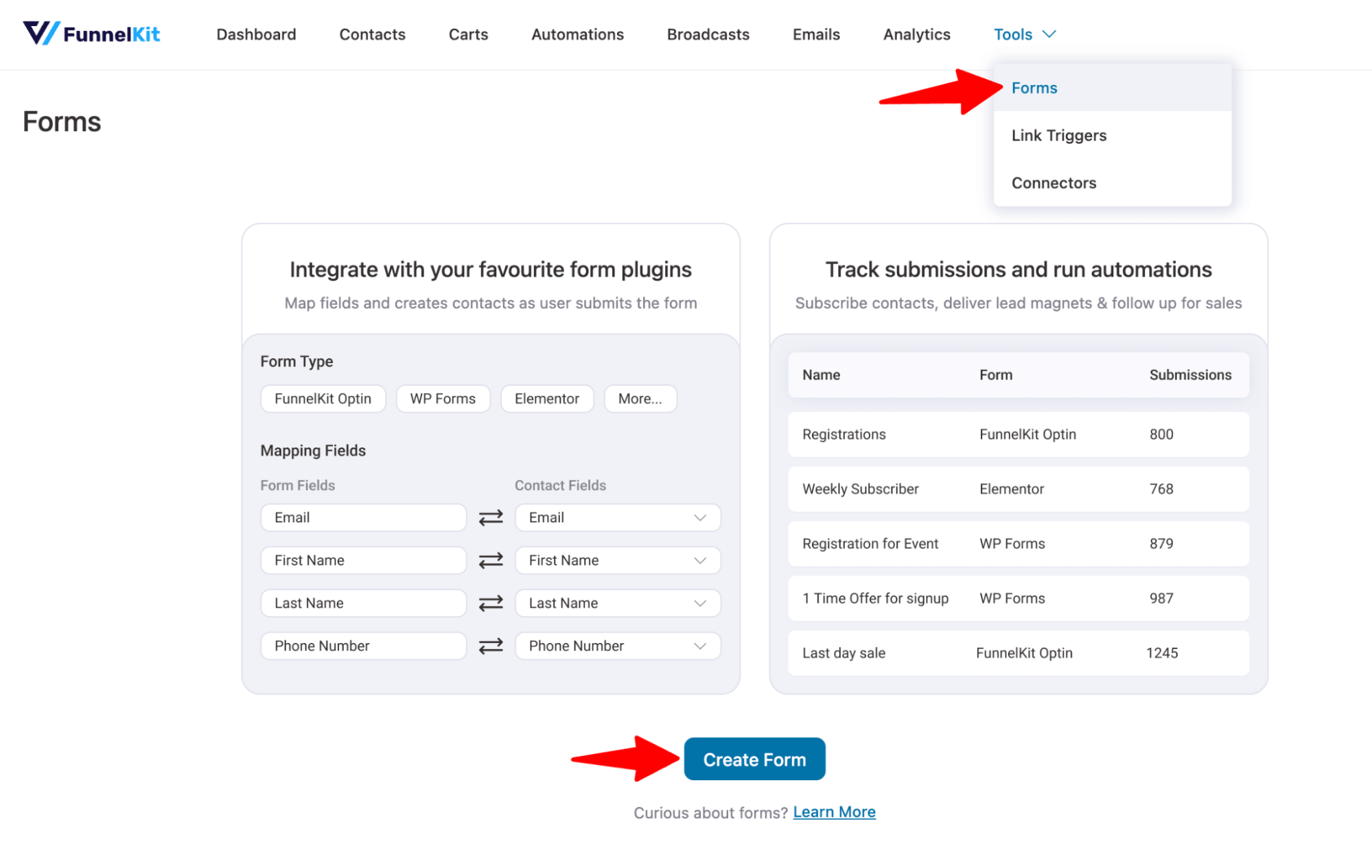The width and height of the screenshot is (1372, 868).
Task: Click the Mapping Fields label
Action: [313, 451]
